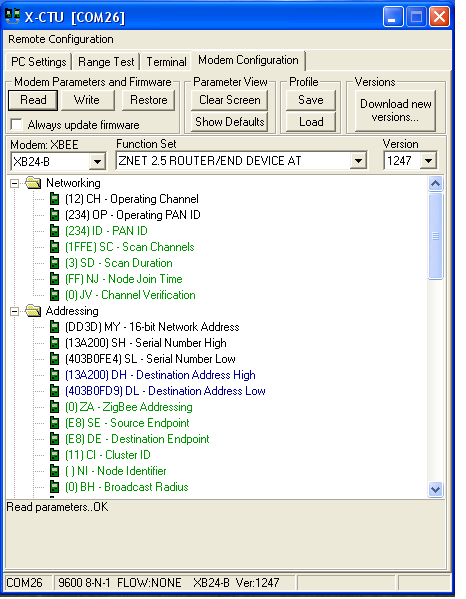Click the JV Channel Verification icon

click(55, 295)
